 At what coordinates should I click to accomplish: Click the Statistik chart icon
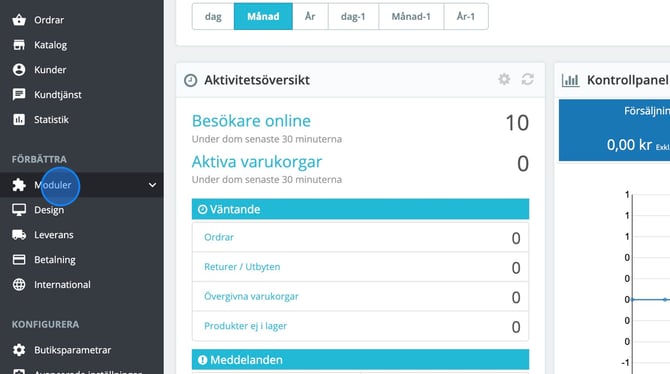[x=19, y=120]
